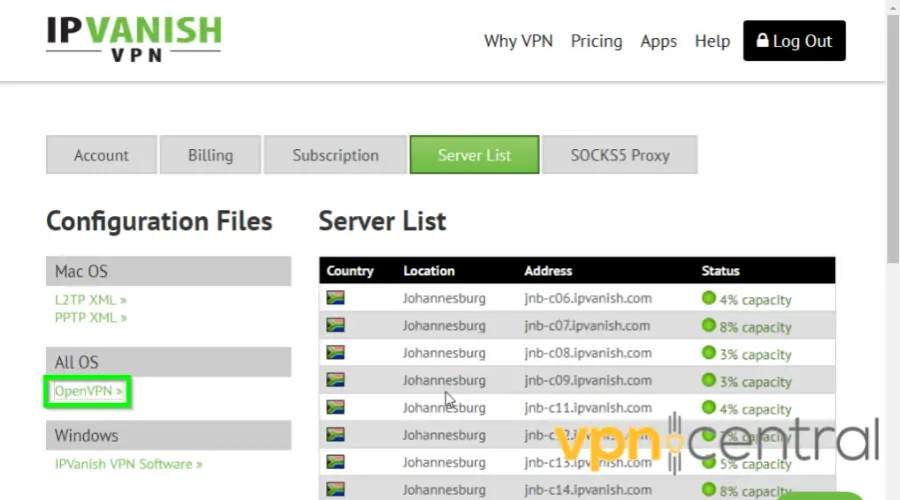This screenshot has width=900, height=500.
Task: Click the All OS section header
Action: (x=168, y=362)
